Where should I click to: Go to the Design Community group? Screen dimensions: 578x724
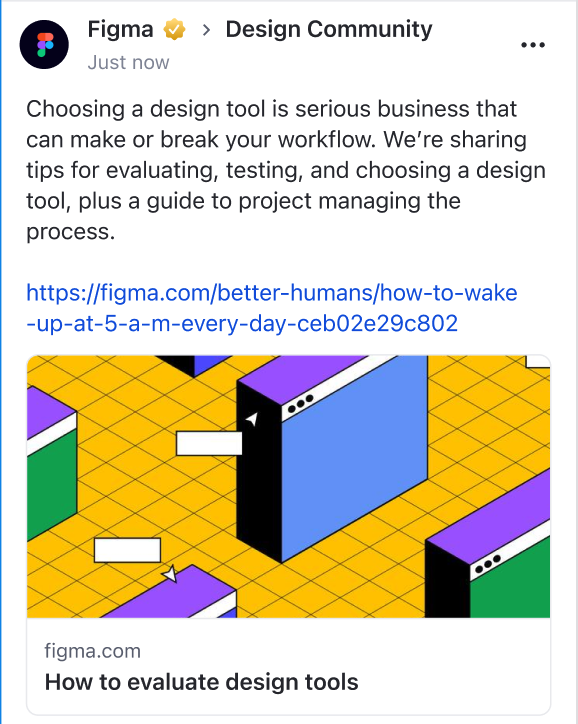tap(329, 30)
